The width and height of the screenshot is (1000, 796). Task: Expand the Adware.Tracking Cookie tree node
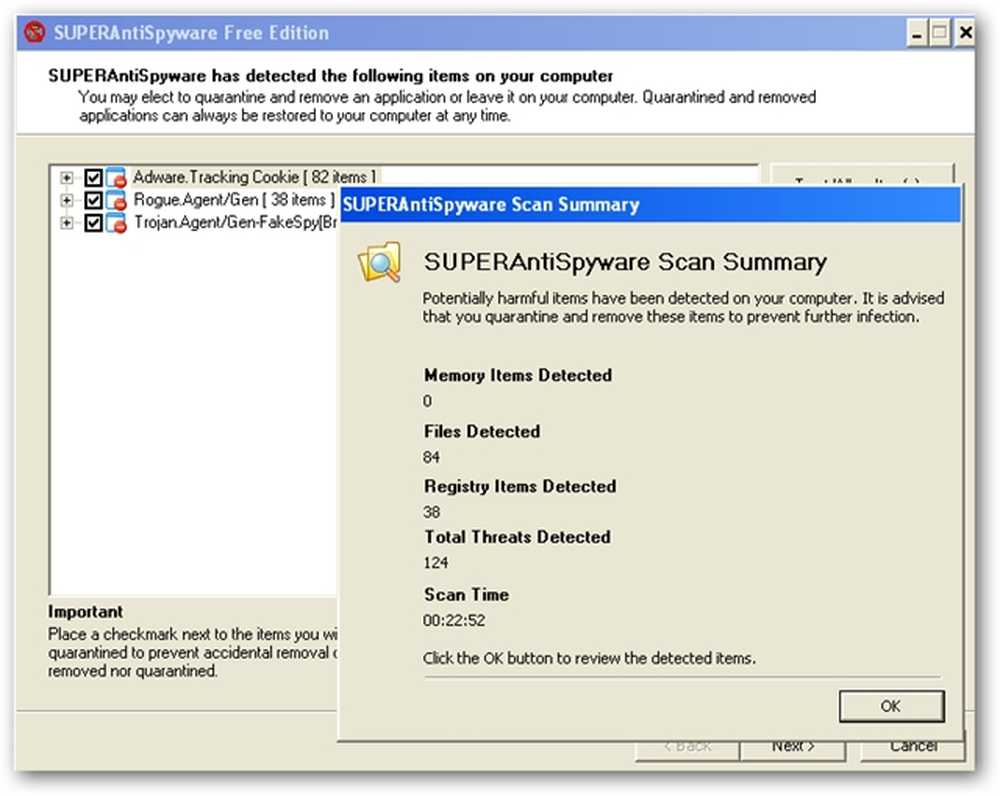pyautogui.click(x=66, y=178)
